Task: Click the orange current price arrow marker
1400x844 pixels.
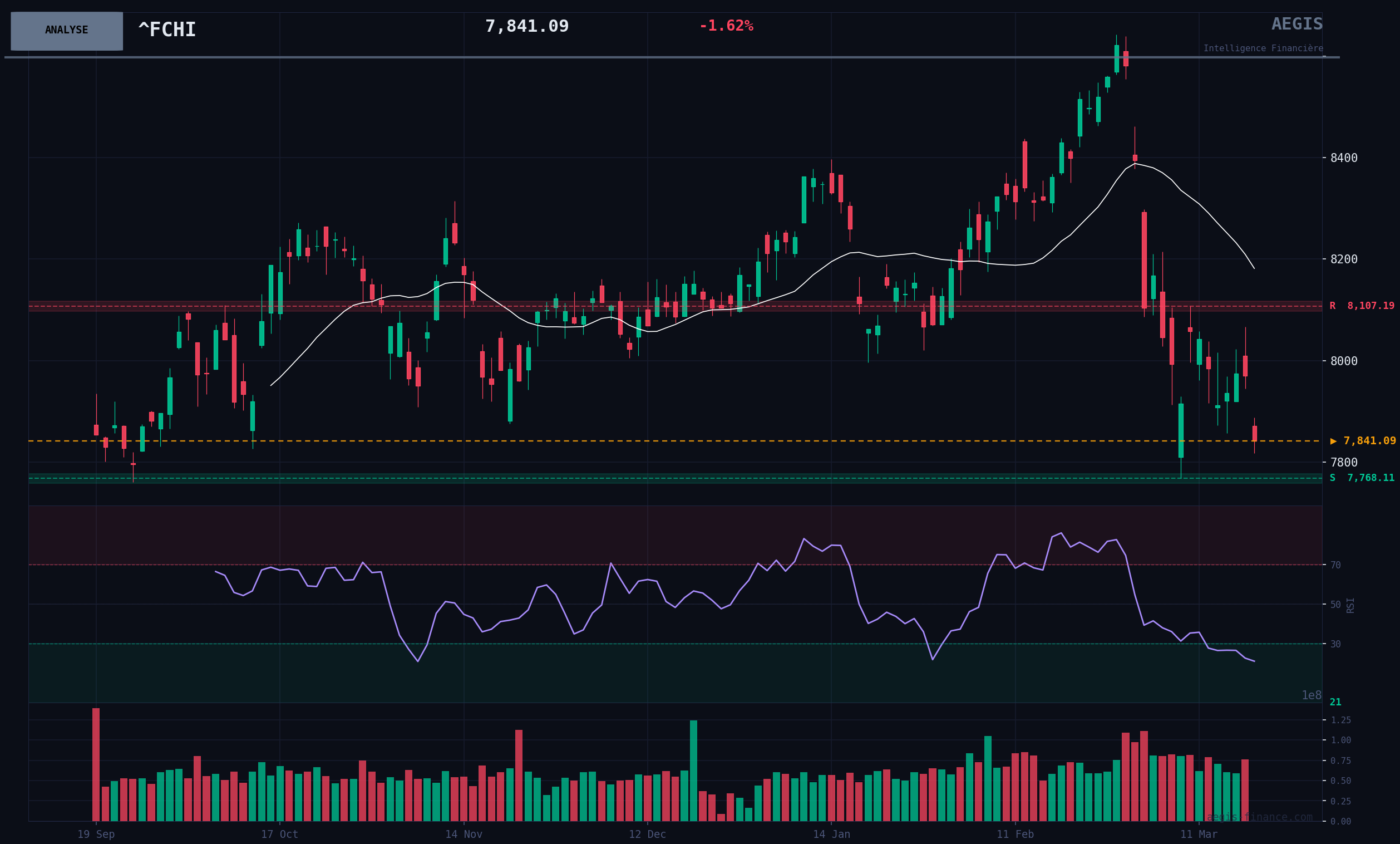Action: 1333,441
